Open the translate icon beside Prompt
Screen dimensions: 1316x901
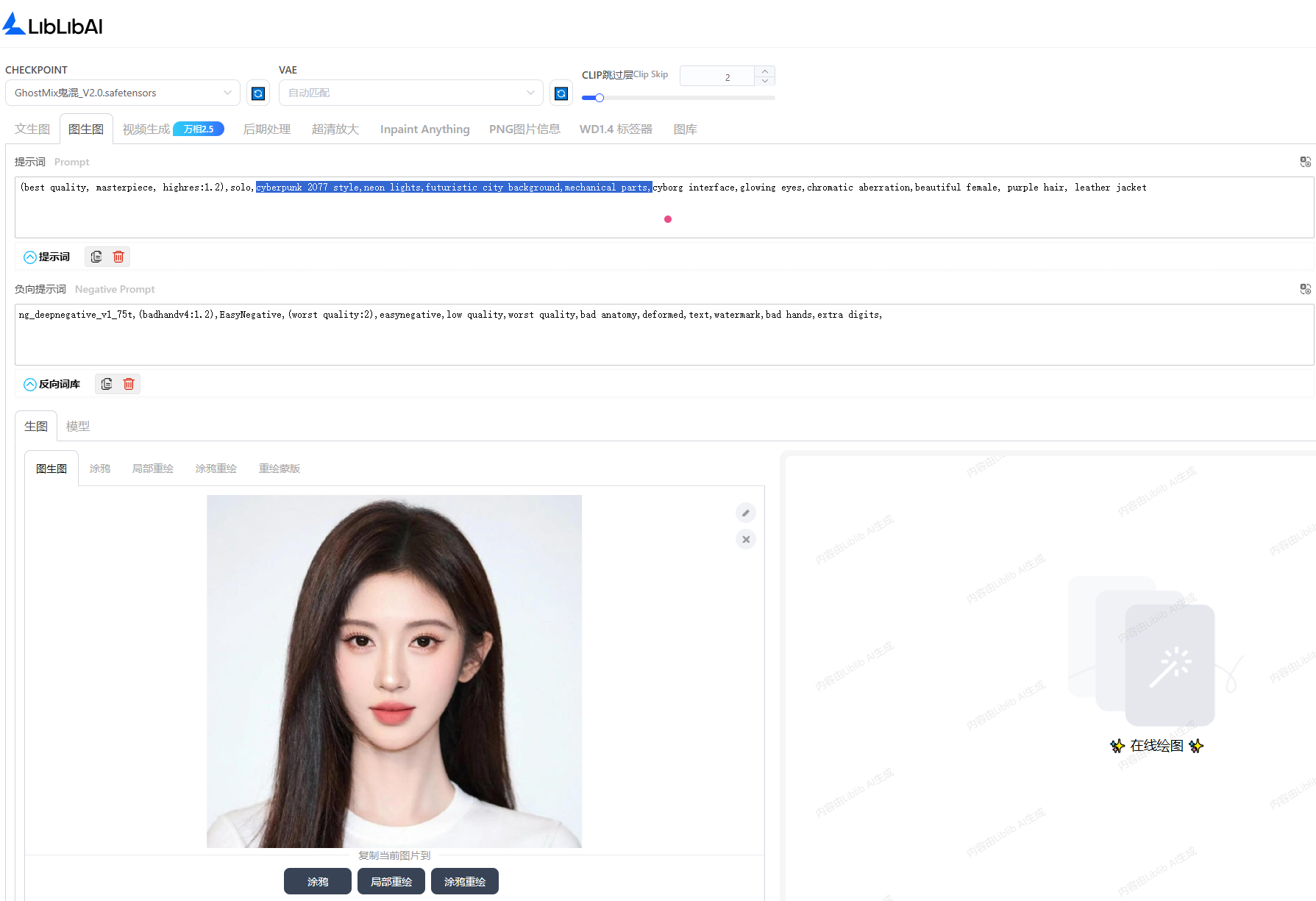(1305, 162)
